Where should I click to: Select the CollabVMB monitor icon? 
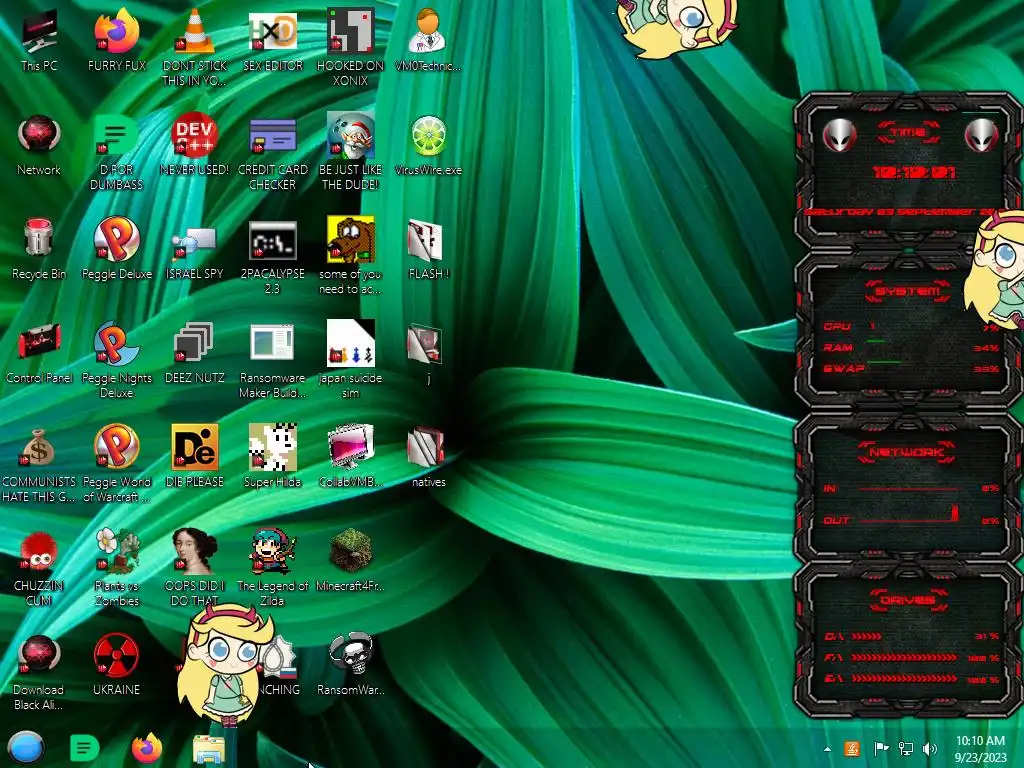point(351,456)
